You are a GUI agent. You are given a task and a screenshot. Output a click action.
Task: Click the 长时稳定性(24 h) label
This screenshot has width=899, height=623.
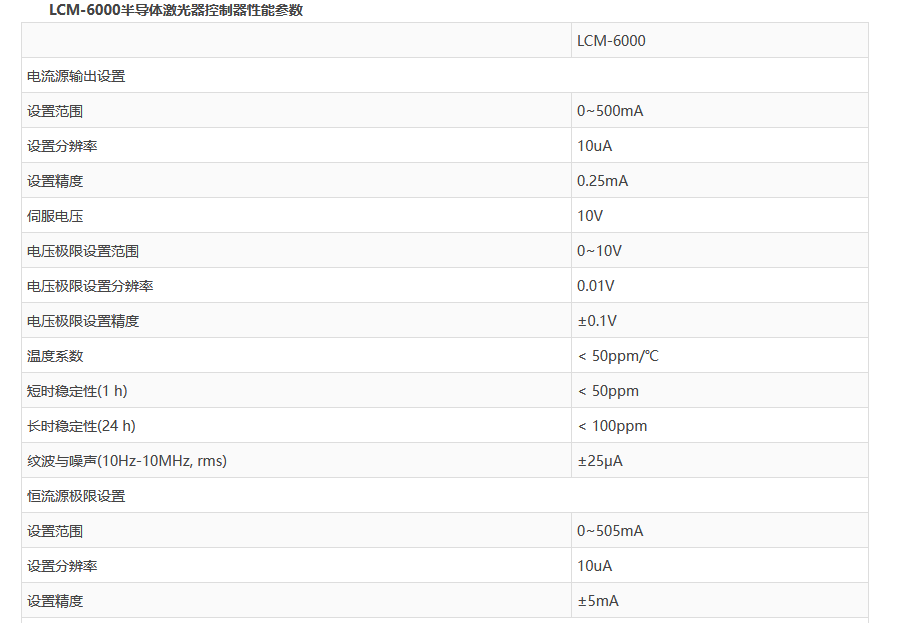click(81, 426)
